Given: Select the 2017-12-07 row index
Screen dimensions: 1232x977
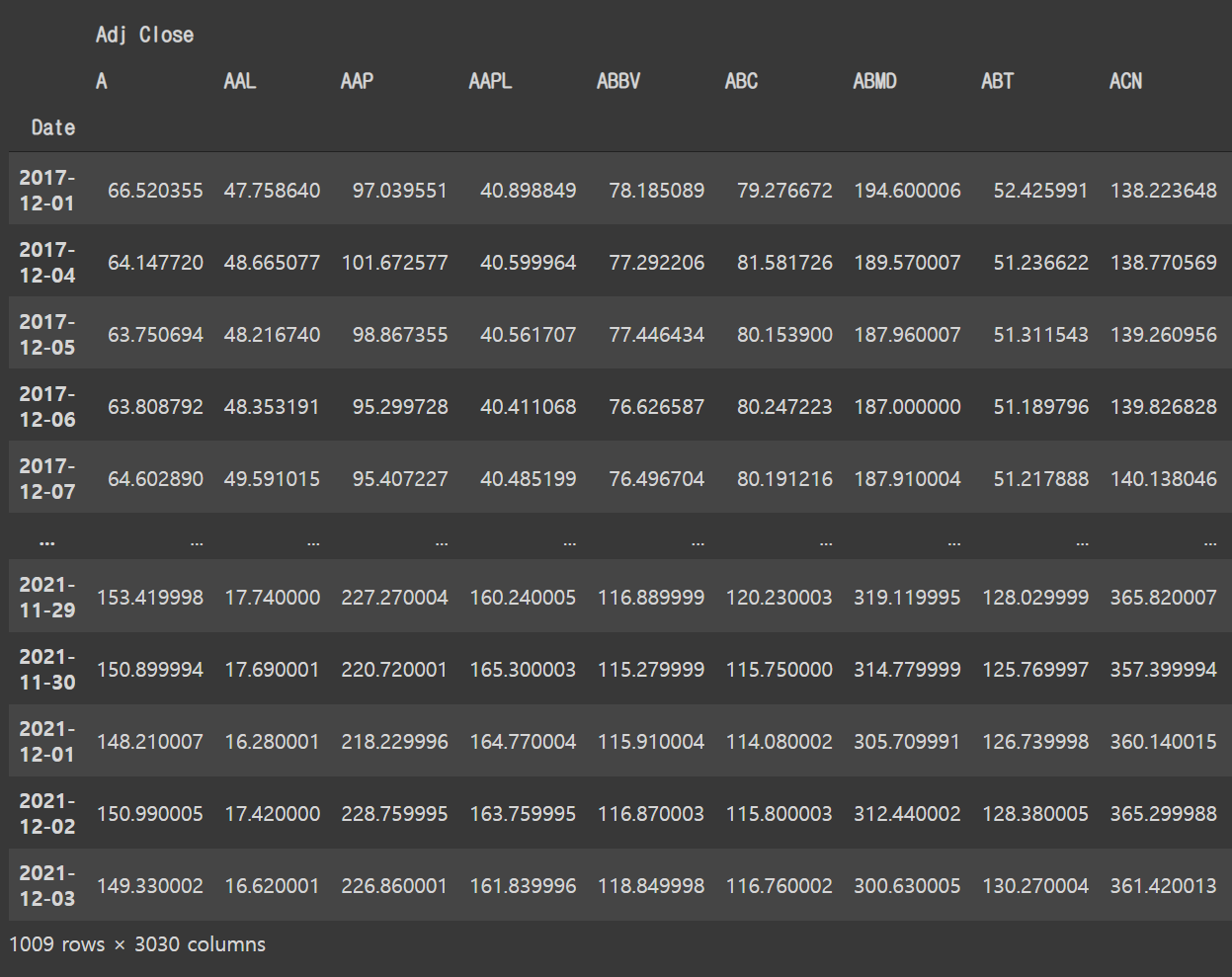Looking at the screenshot, I should click(x=47, y=479).
